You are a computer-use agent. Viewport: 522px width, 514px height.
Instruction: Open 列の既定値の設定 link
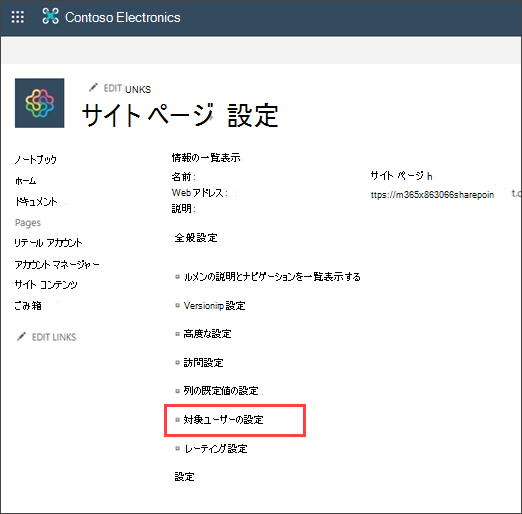[x=221, y=391]
